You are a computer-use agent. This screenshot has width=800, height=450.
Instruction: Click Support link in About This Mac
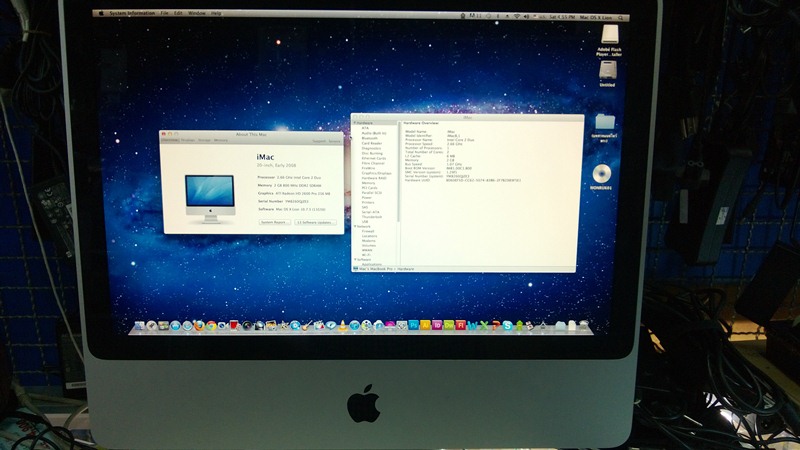(x=319, y=141)
